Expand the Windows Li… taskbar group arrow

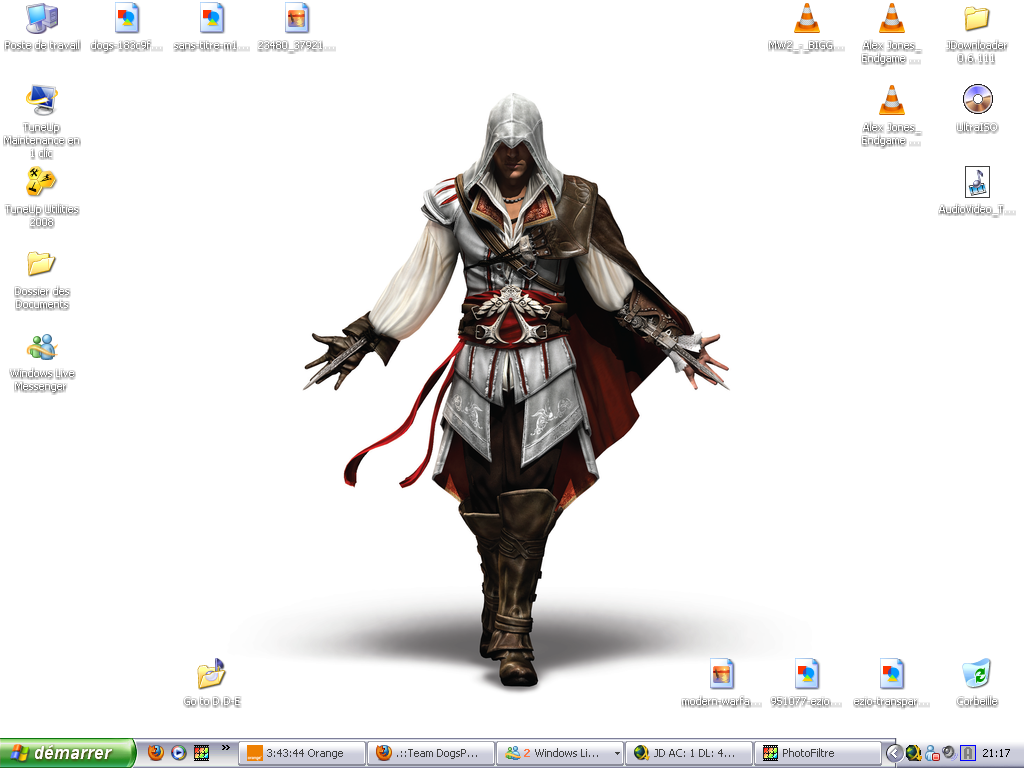pos(616,753)
